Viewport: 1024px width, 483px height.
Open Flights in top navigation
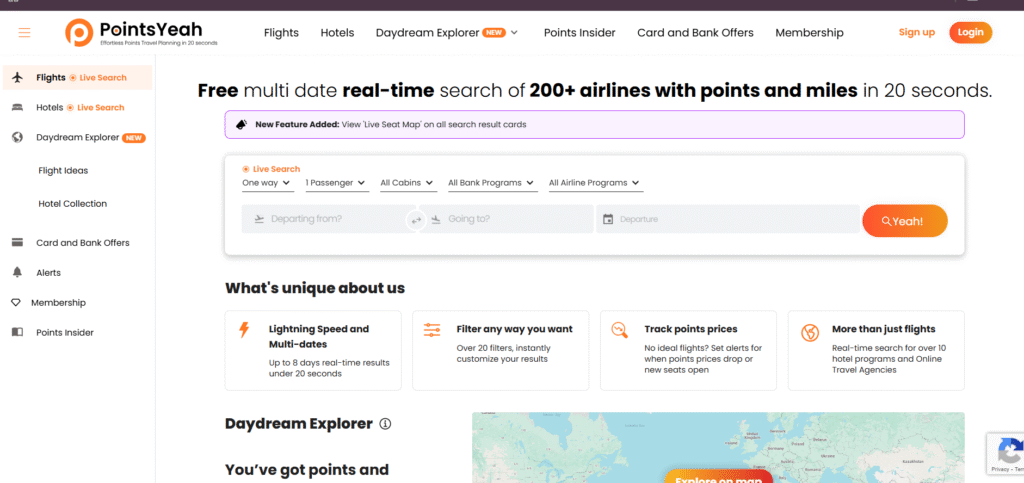pos(281,33)
